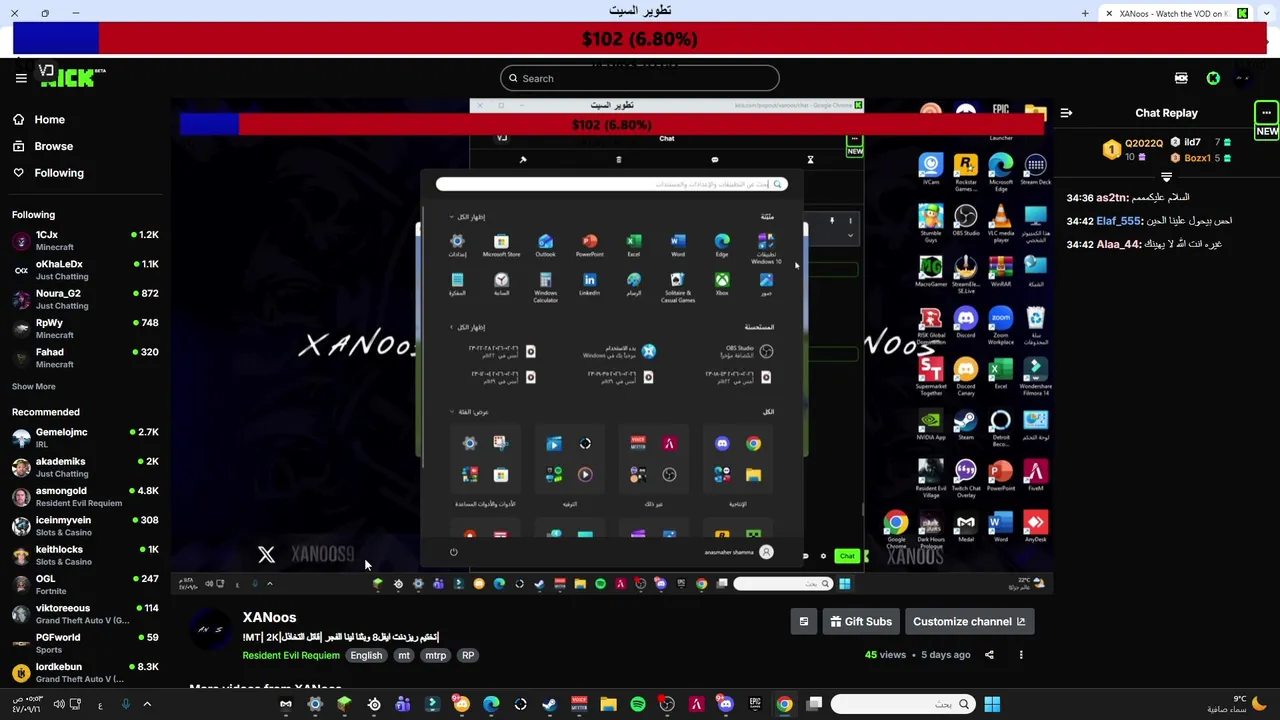Open recommended channel lordkebun
1280x720 pixels.
85,672
